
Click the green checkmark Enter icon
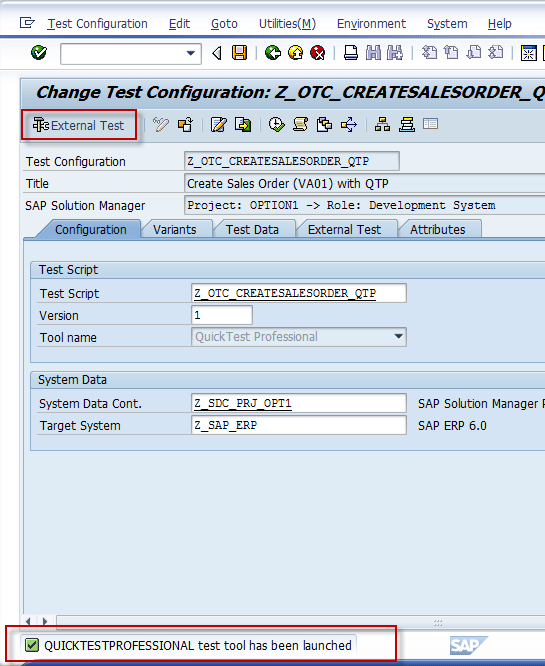(39, 53)
